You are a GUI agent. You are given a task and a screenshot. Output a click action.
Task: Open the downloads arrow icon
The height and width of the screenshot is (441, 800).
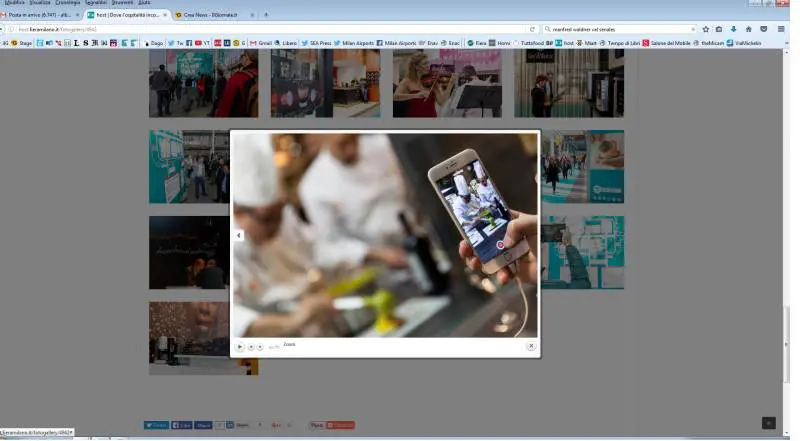(x=734, y=29)
